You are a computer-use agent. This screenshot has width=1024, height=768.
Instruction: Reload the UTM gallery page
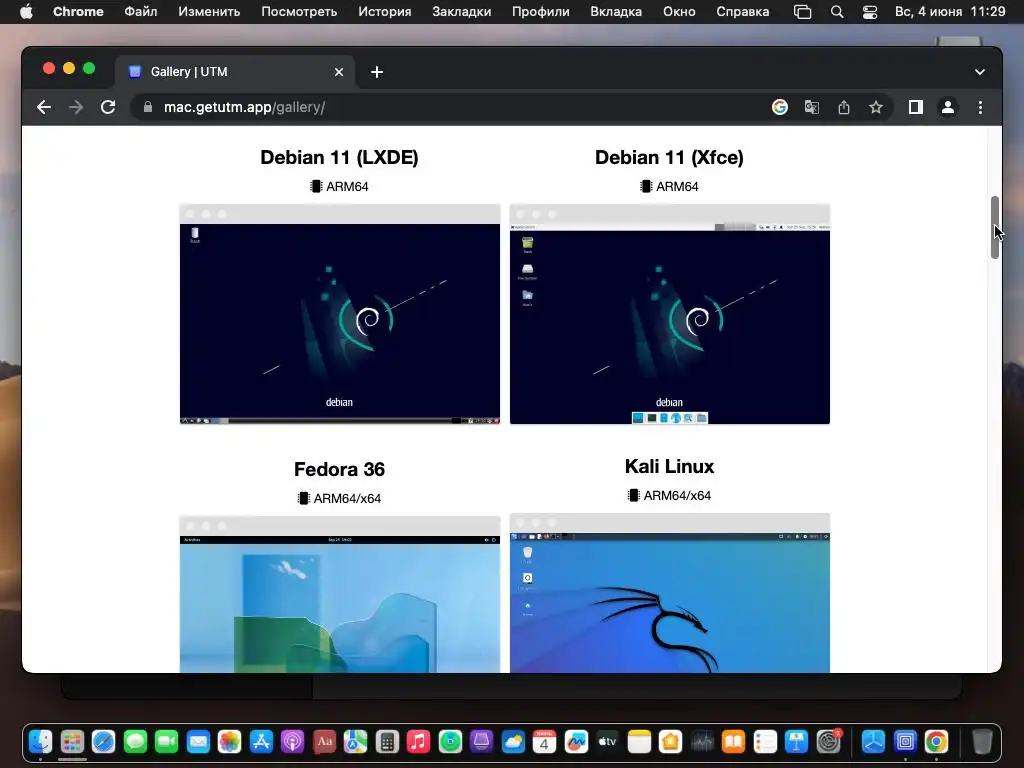pos(108,107)
